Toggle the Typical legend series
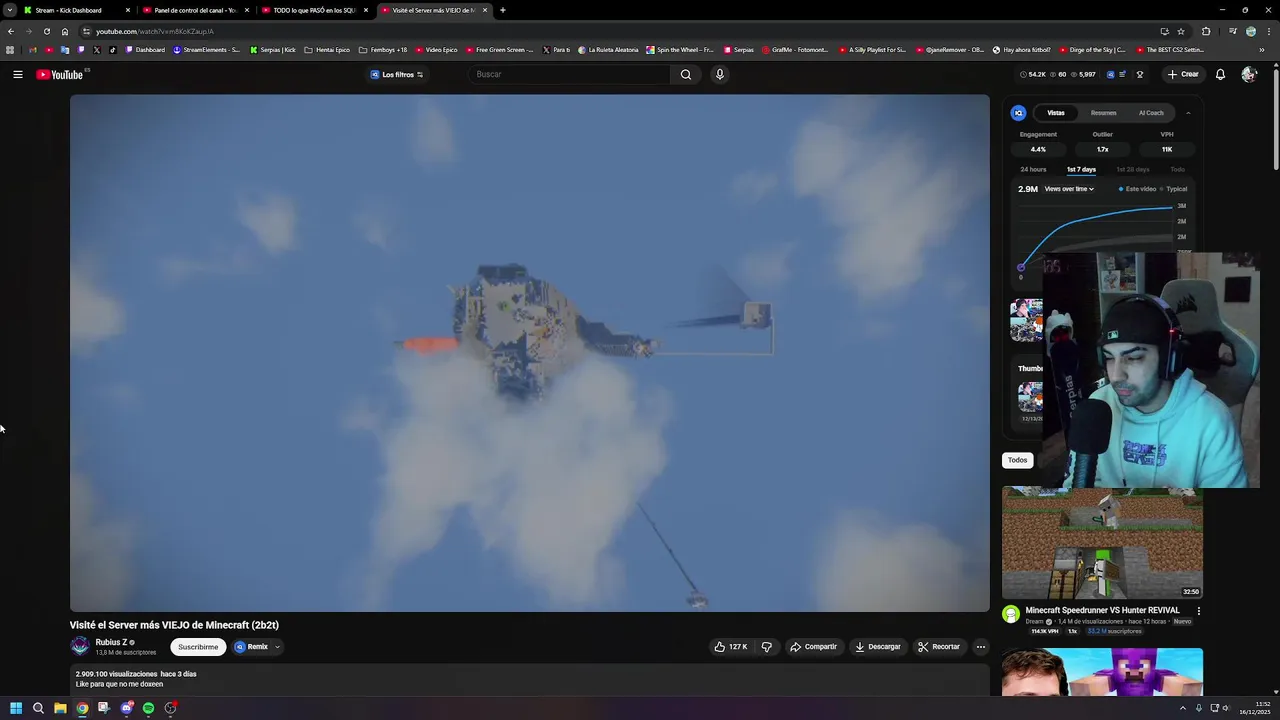1280x720 pixels. (1173, 189)
